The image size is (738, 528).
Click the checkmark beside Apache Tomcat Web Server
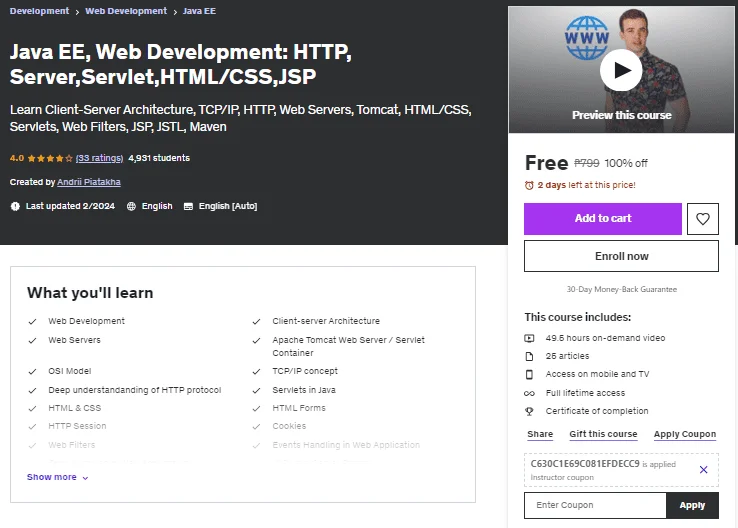(257, 340)
